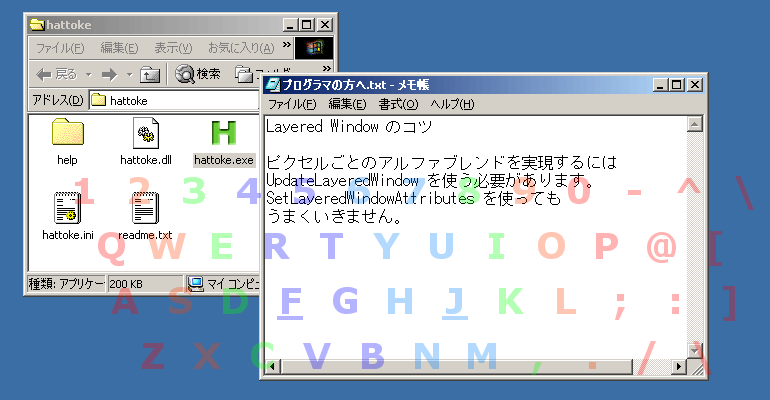Select the hattoke.ini settings file icon
The height and width of the screenshot is (400, 770).
click(67, 208)
